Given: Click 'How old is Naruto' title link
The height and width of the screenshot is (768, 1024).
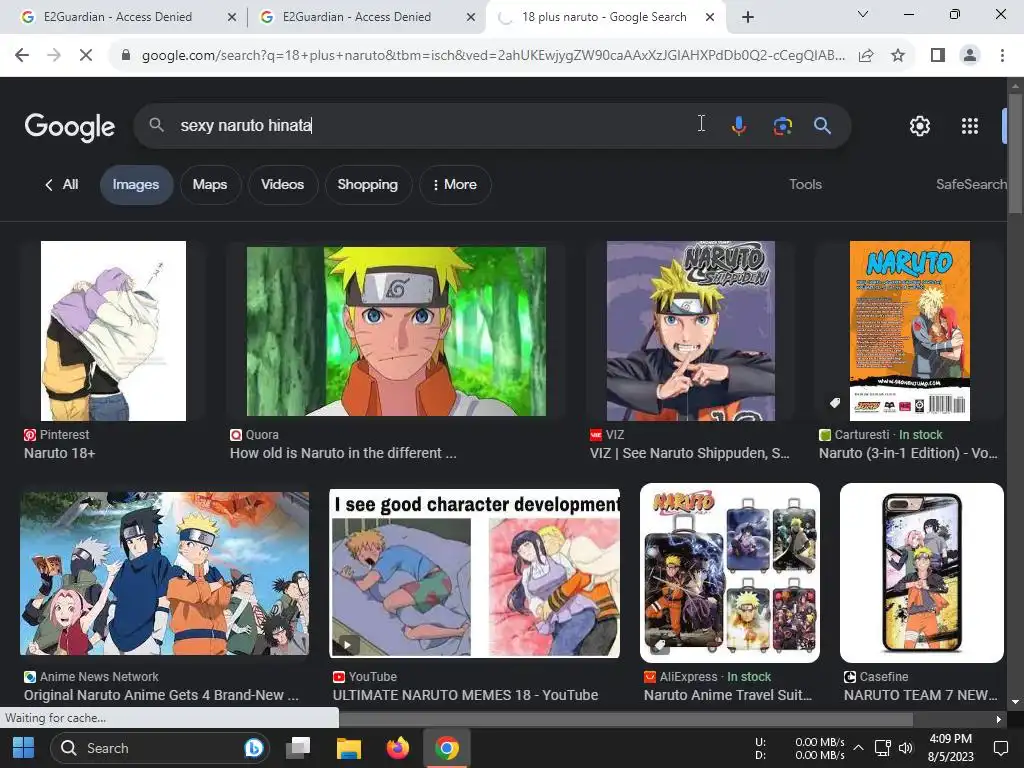Looking at the screenshot, I should click(x=343, y=453).
